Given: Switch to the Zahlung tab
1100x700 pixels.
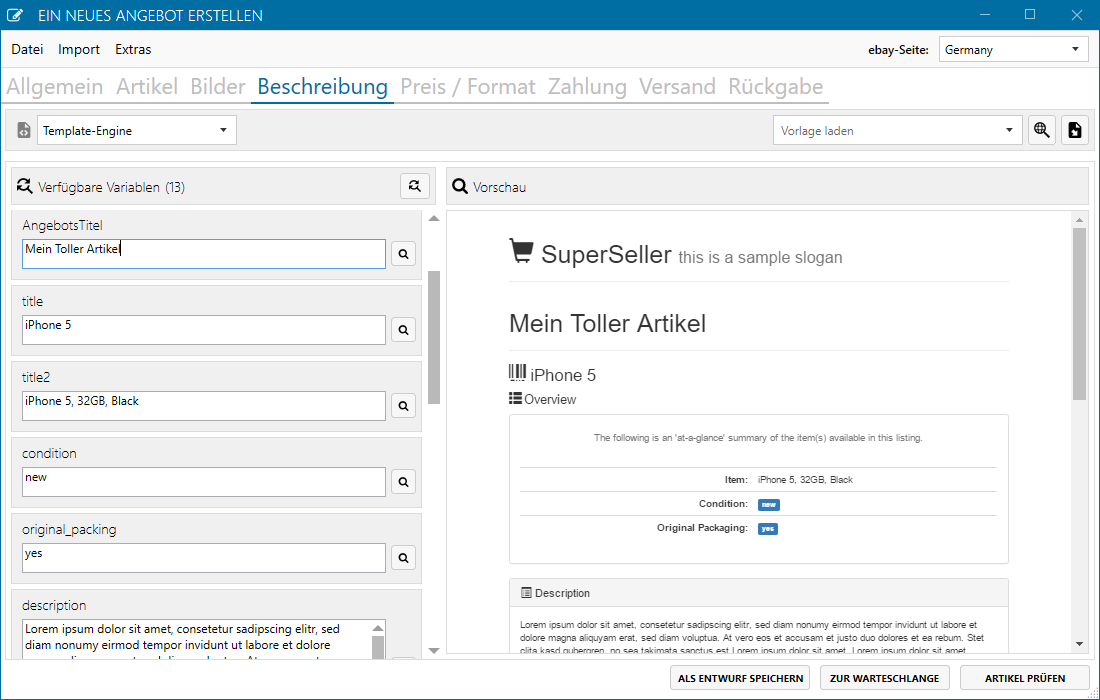Looking at the screenshot, I should coord(587,86).
